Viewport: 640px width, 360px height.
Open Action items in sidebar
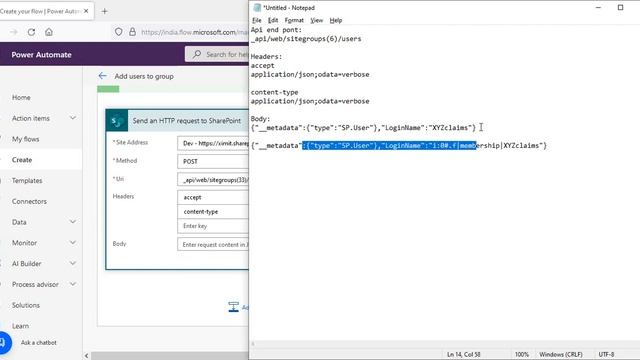coord(31,118)
